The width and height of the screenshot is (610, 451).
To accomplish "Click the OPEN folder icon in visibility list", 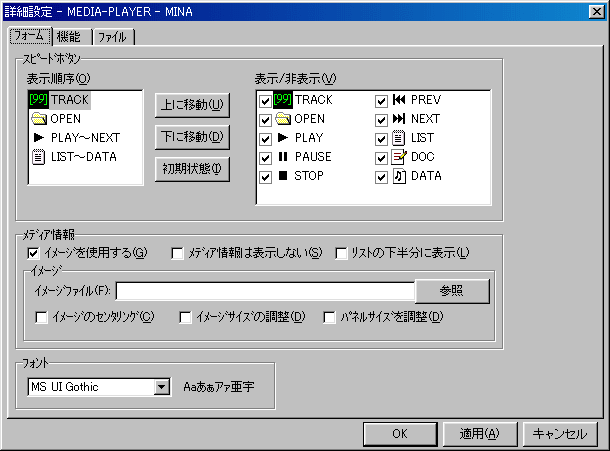I will (283, 118).
